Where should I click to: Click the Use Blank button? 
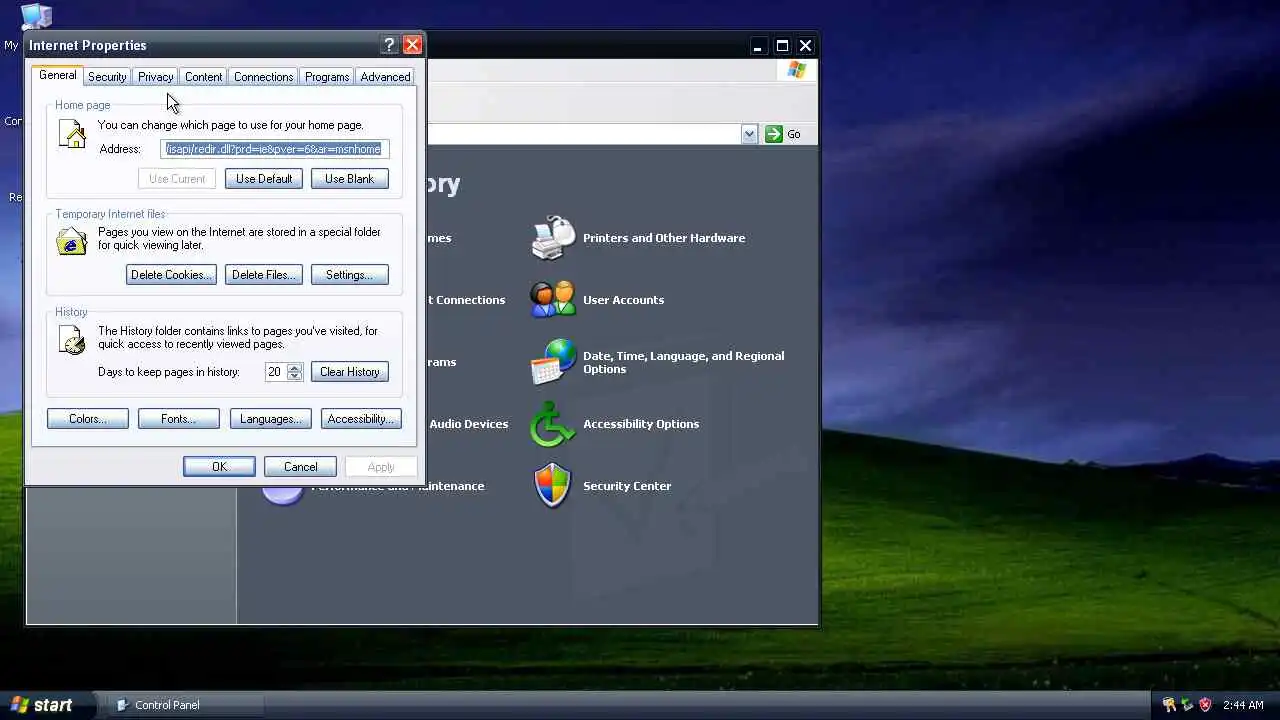349,179
